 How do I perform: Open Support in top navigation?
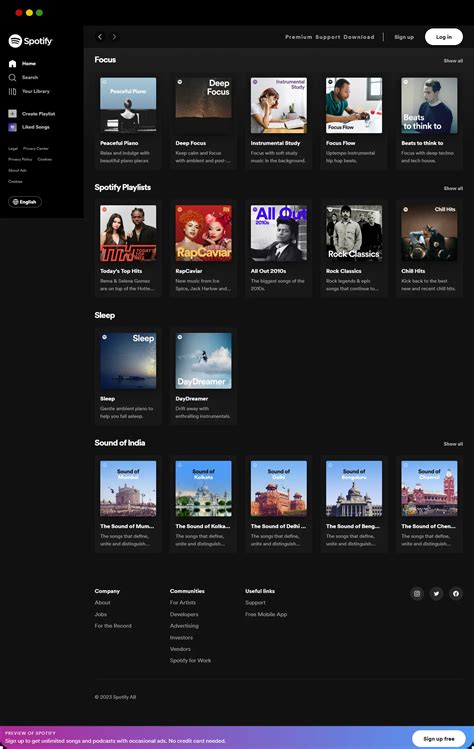point(328,37)
